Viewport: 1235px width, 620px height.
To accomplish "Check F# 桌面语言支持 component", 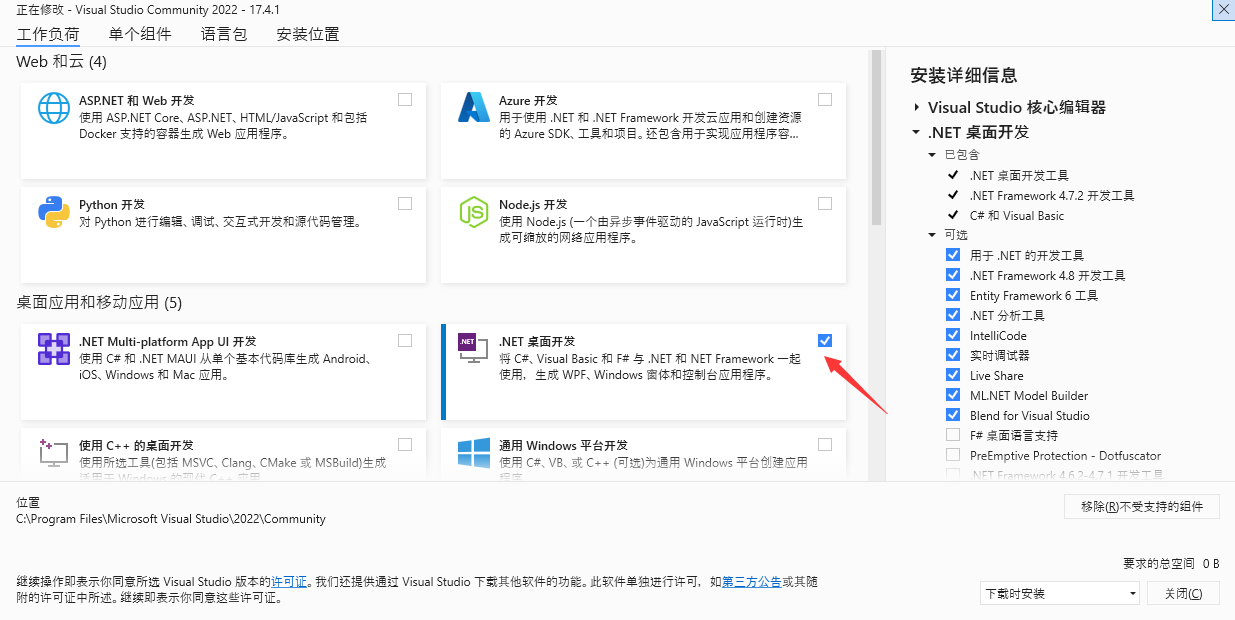I will 953,435.
